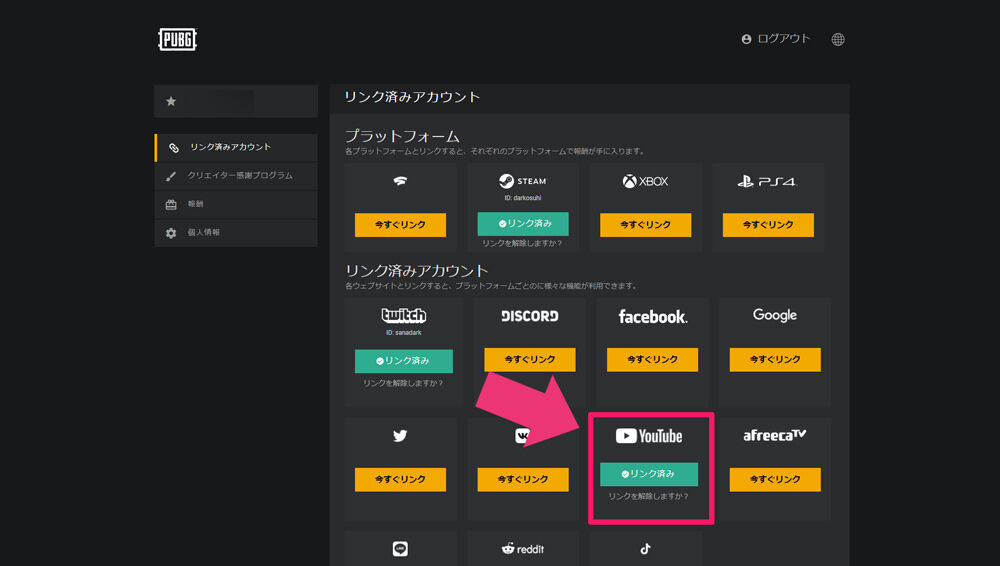Image resolution: width=1000 pixels, height=566 pixels.
Task: Unlink Twitch via リンクを解除しますか？
Action: (403, 383)
